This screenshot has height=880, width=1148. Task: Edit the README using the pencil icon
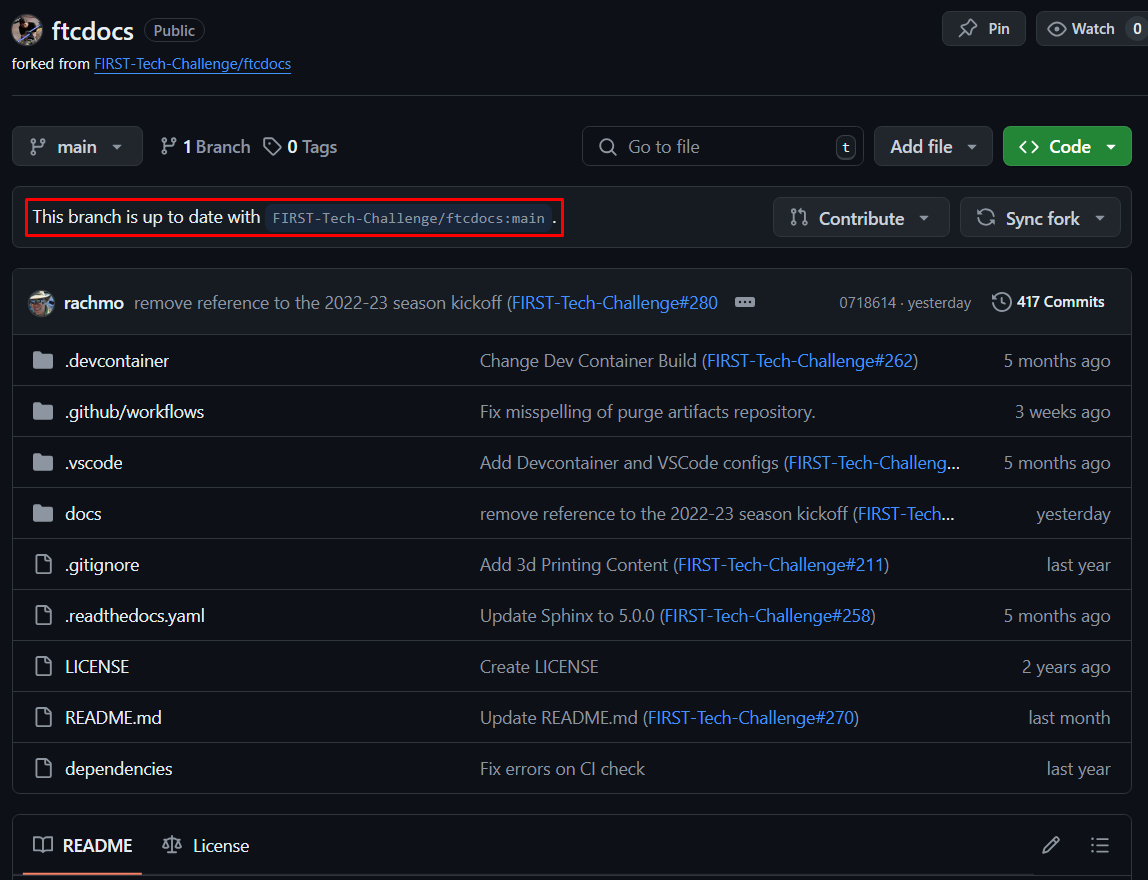[x=1050, y=845]
